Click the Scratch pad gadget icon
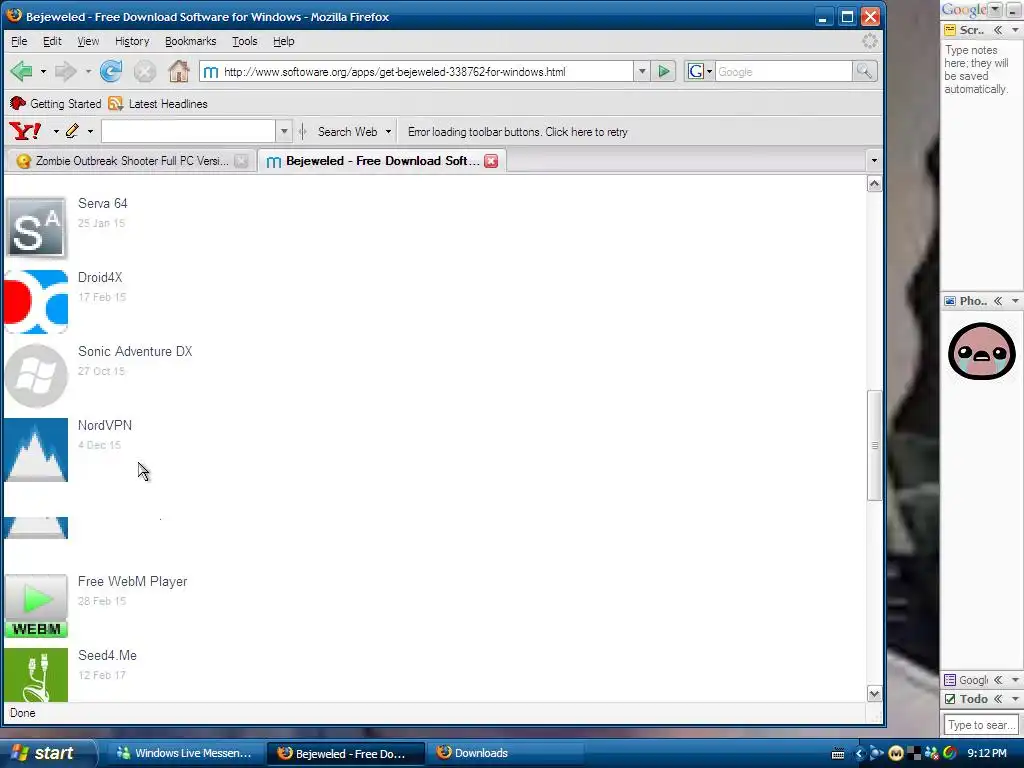This screenshot has height=768, width=1024. point(950,30)
